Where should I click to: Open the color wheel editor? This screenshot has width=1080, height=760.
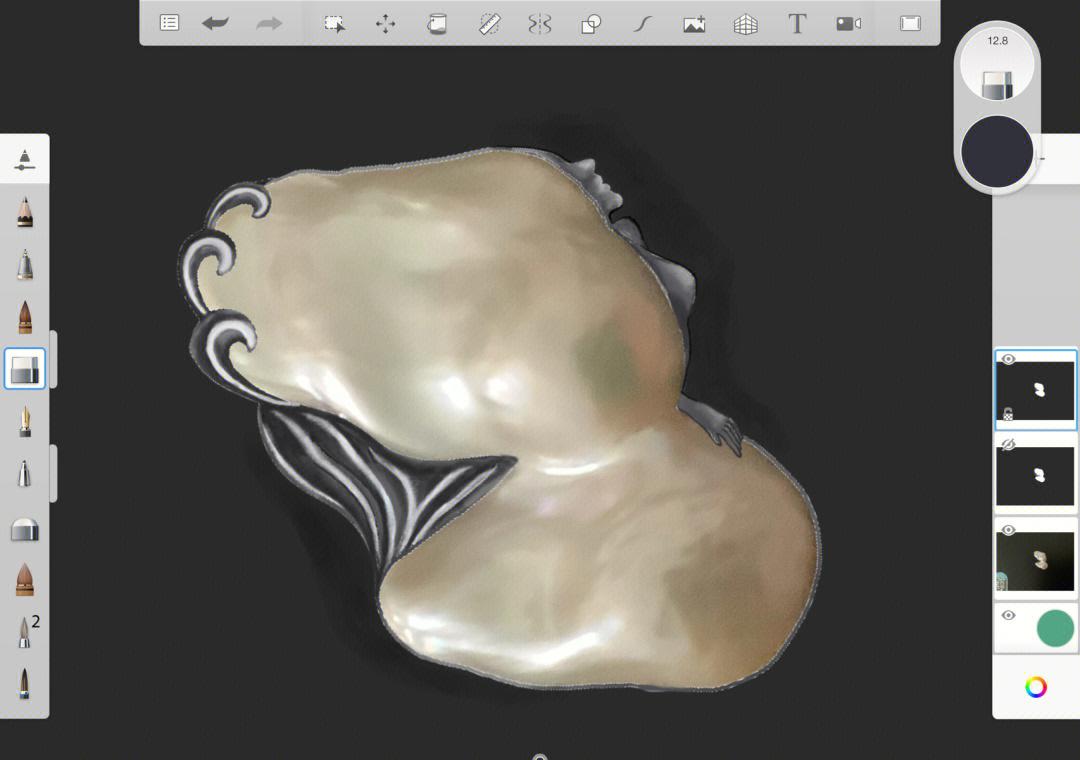[1036, 687]
